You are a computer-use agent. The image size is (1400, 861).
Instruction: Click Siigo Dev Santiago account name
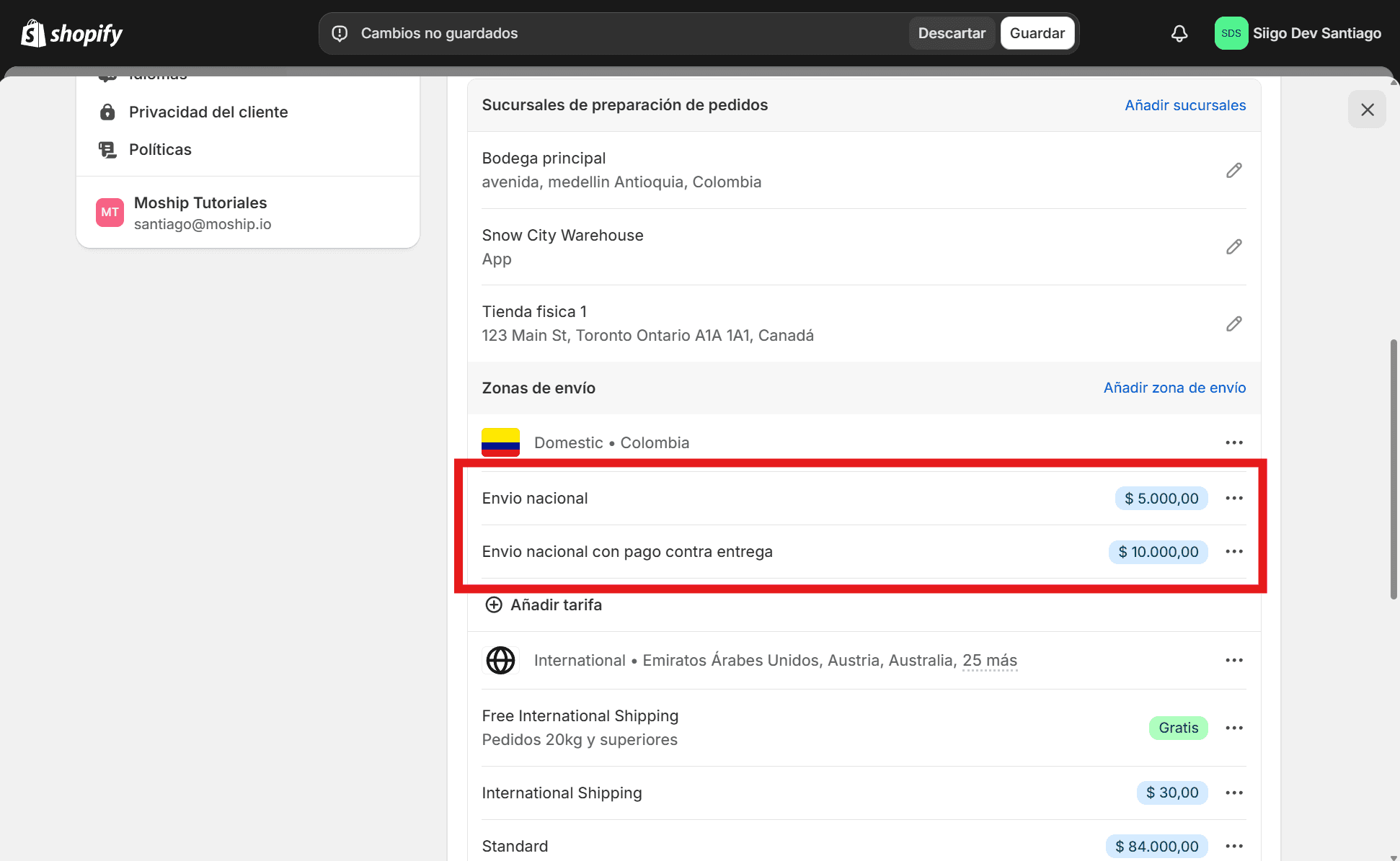tap(1317, 33)
